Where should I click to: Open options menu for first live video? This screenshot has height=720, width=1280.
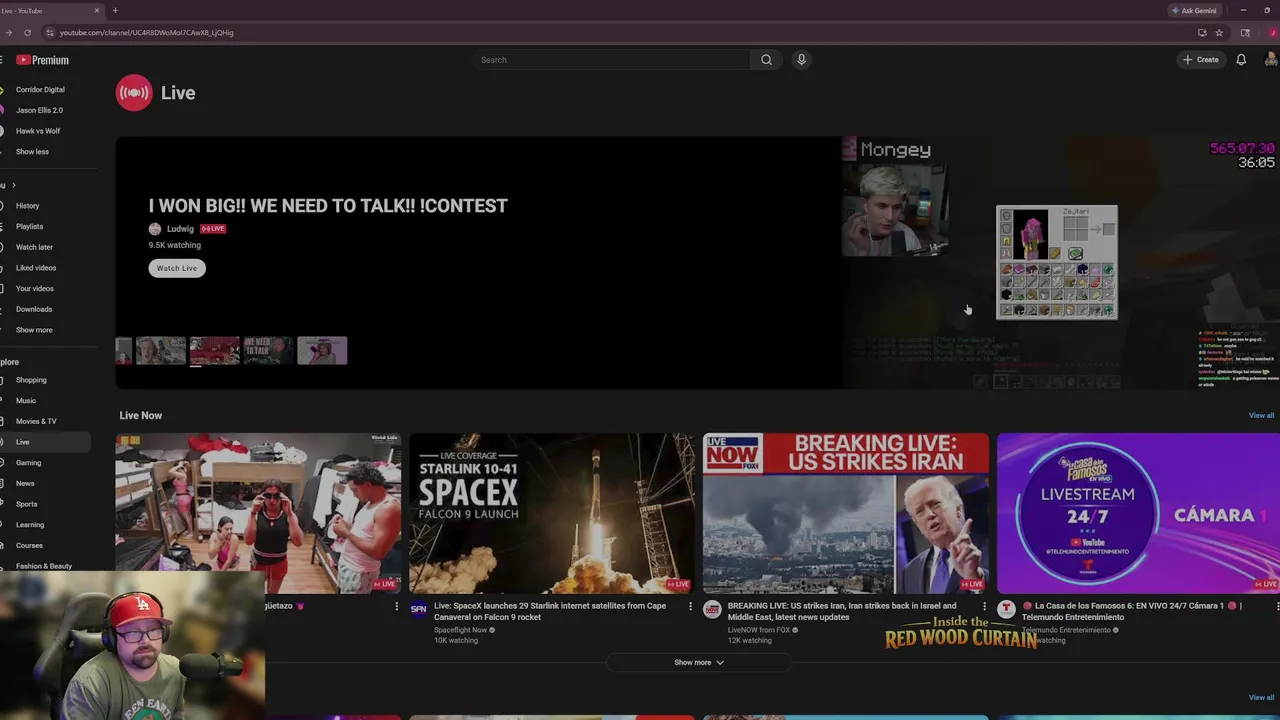(x=396, y=606)
